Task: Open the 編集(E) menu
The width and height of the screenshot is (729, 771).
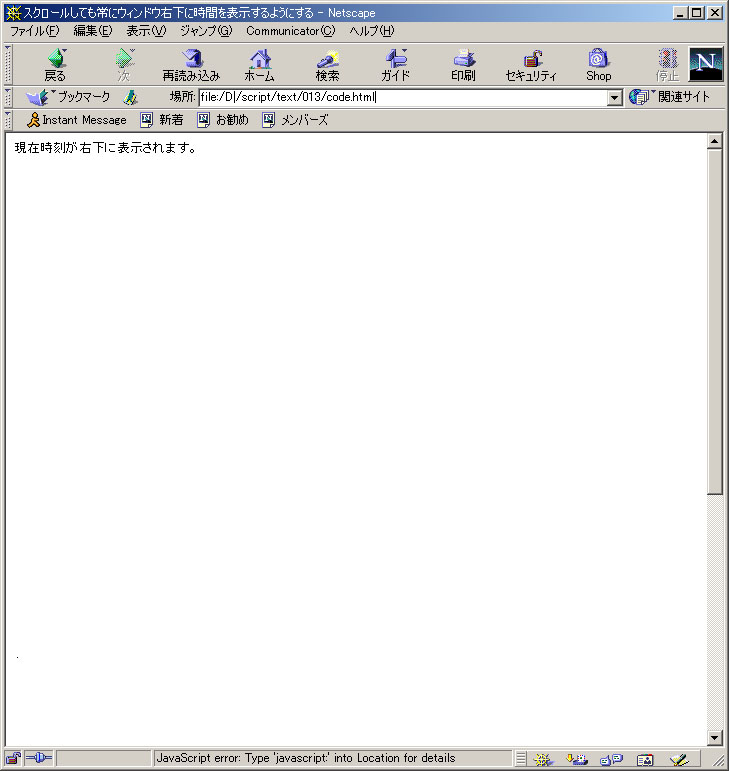Action: [92, 31]
